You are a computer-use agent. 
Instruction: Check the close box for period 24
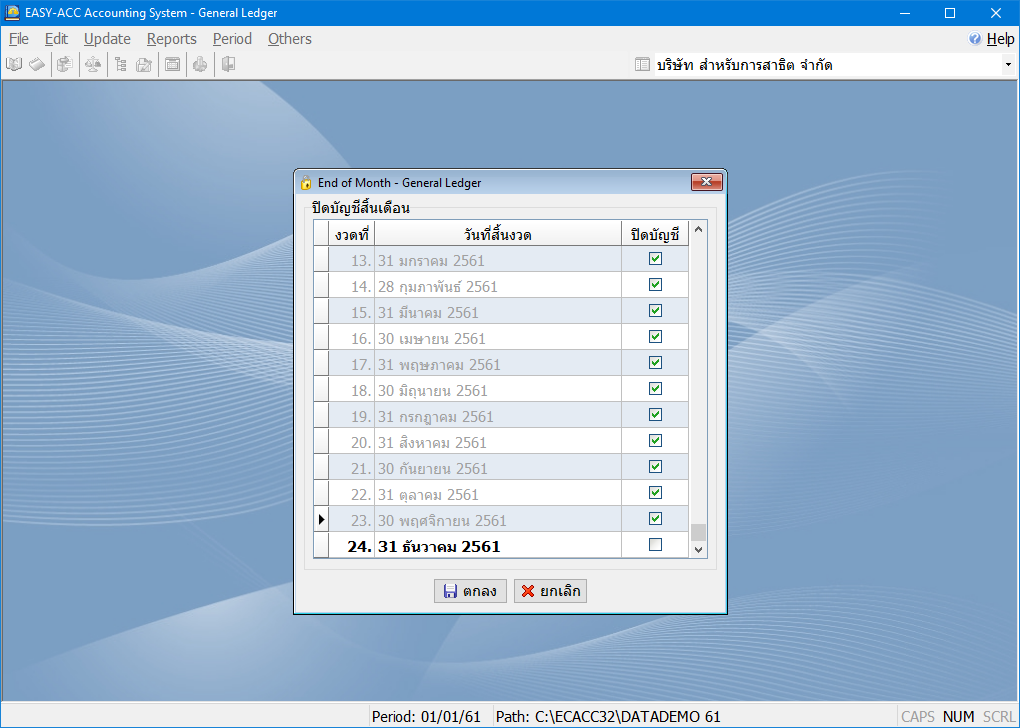[x=655, y=545]
